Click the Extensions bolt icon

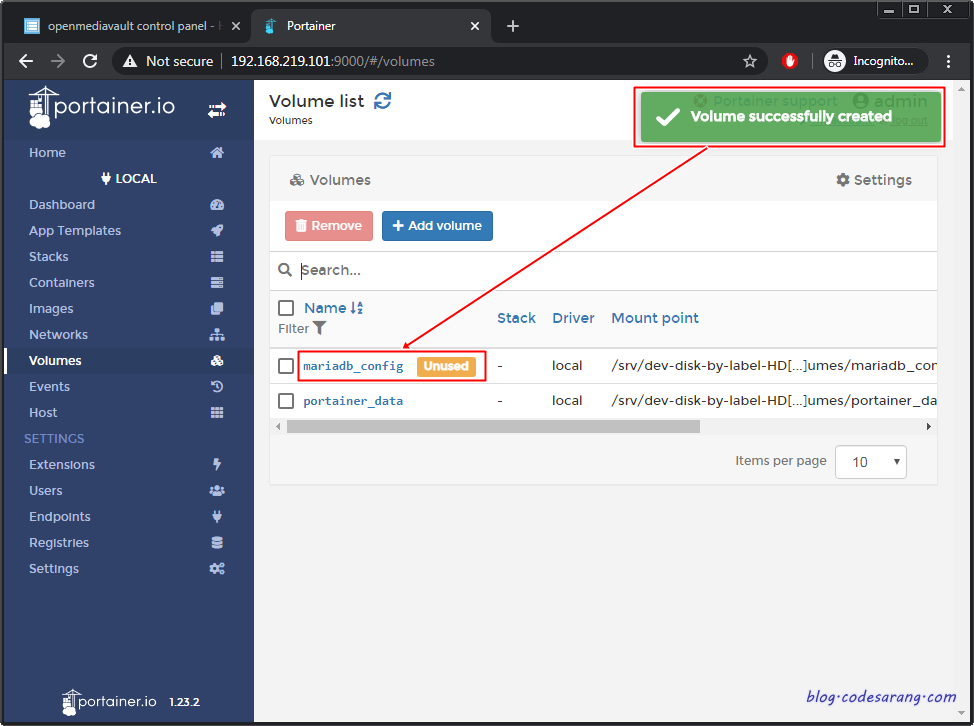point(217,465)
